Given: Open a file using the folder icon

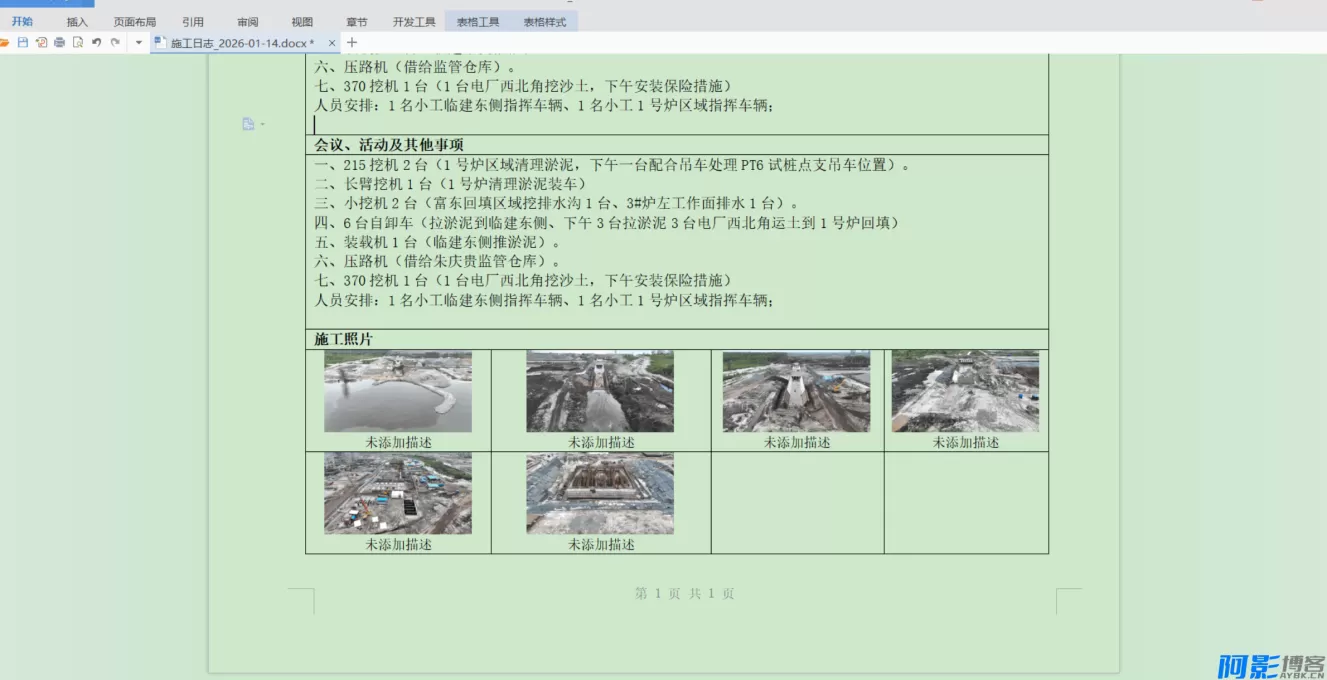Looking at the screenshot, I should (x=4, y=42).
